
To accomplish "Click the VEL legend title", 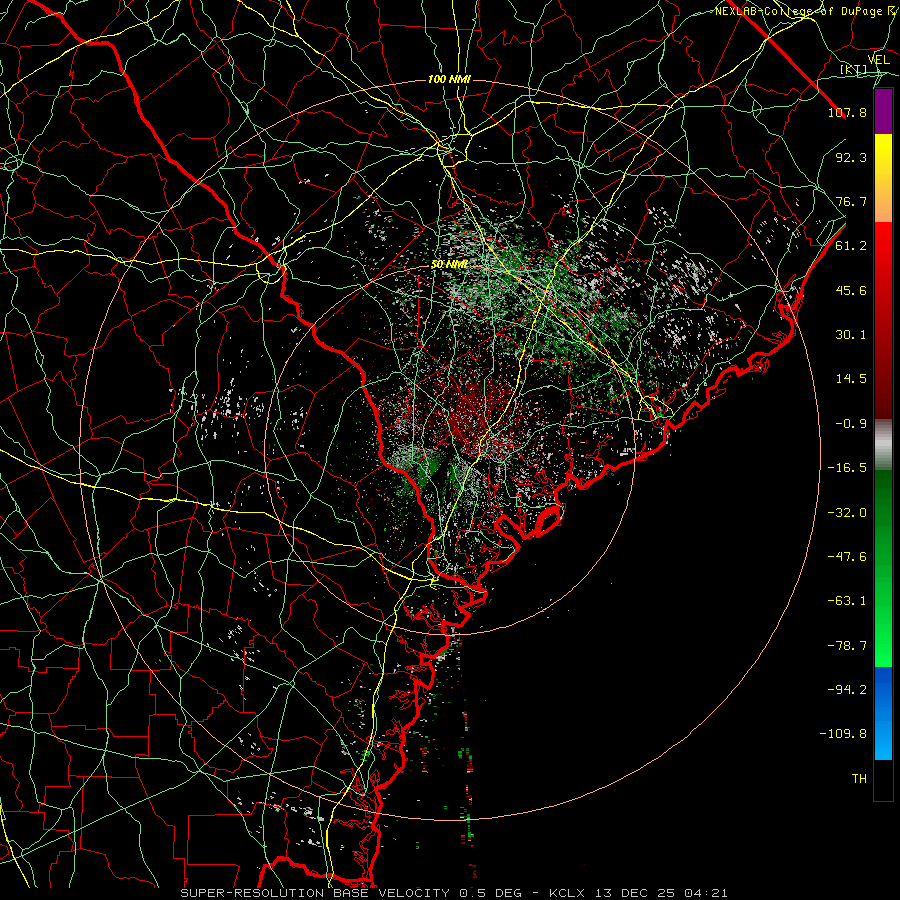I will 878,60.
